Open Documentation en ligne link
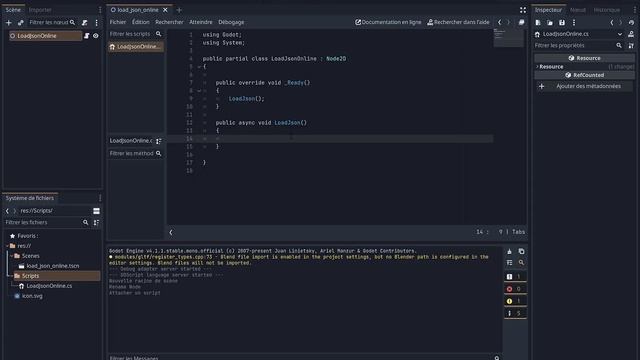 (x=388, y=22)
